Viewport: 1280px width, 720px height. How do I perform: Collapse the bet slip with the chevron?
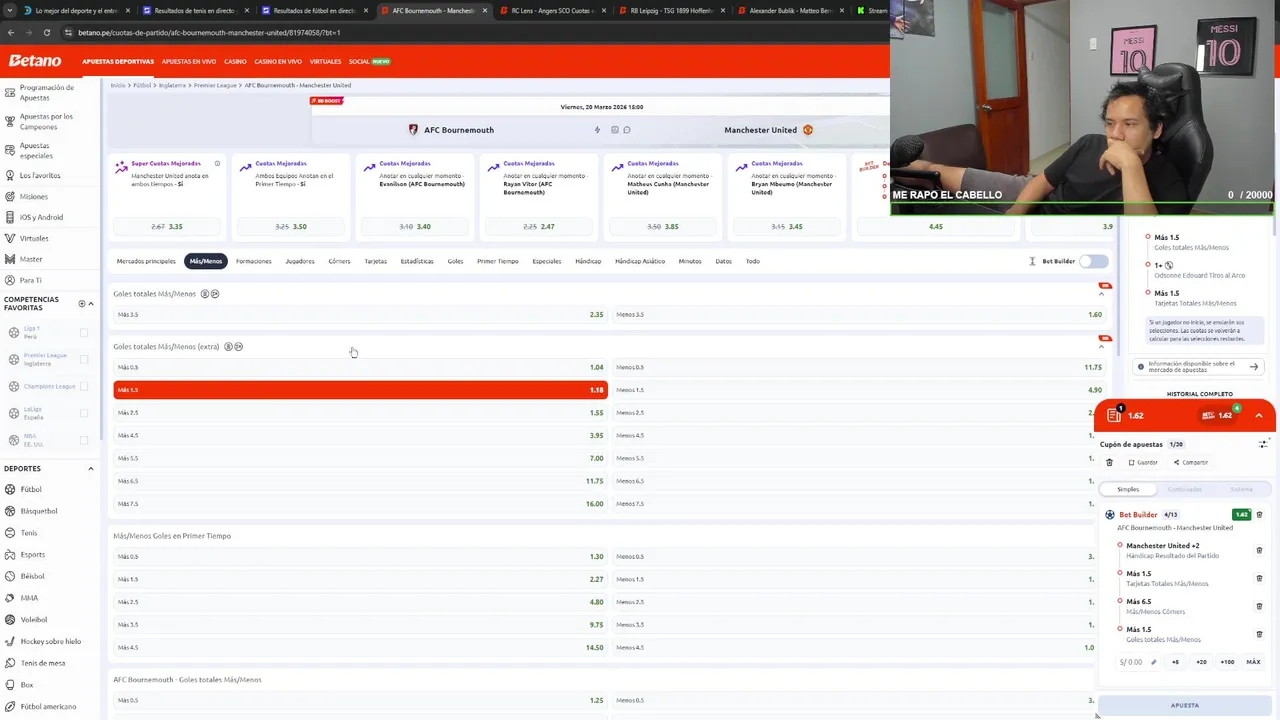pyautogui.click(x=1259, y=415)
